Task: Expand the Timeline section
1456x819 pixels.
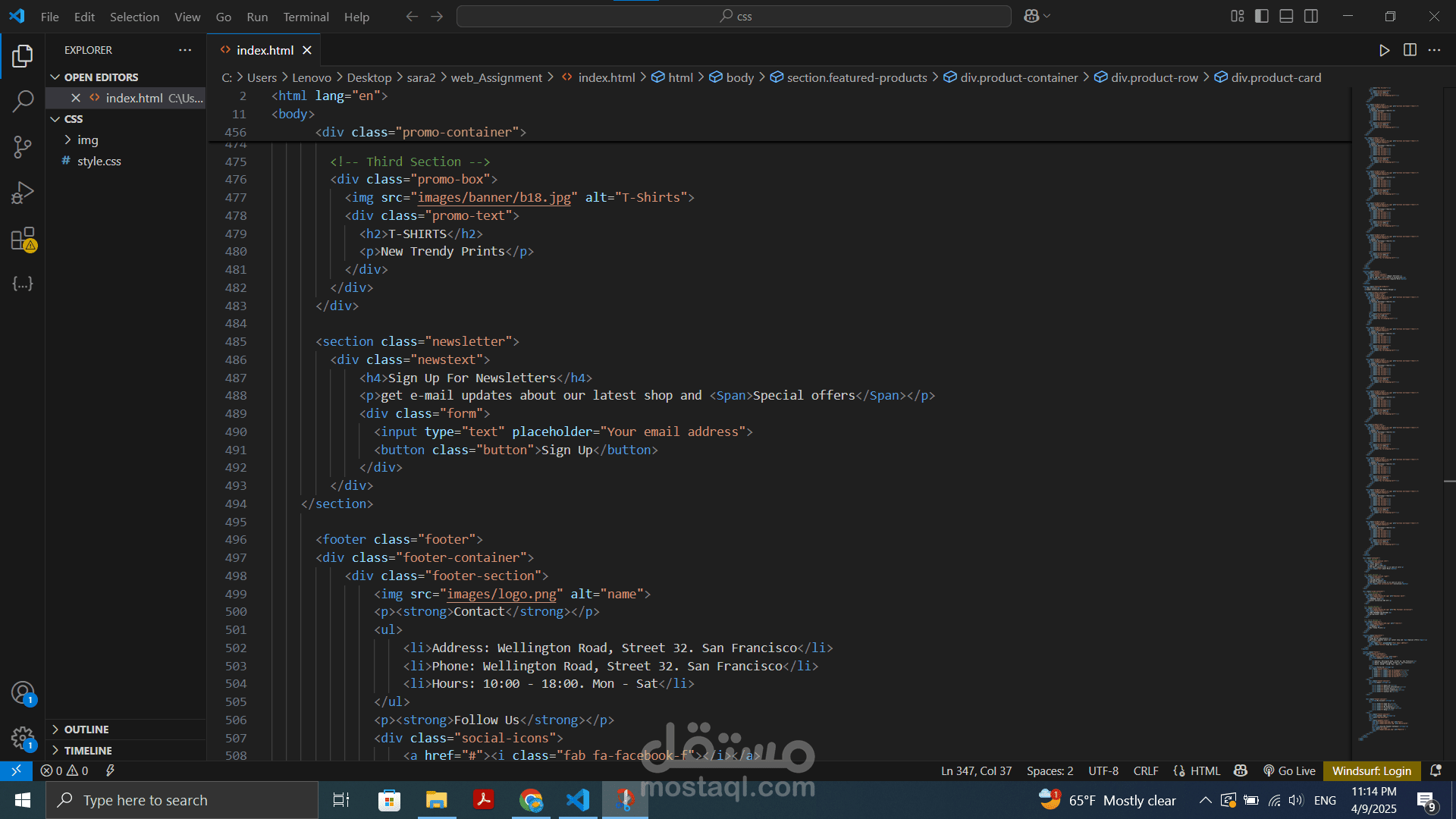Action: (126, 751)
